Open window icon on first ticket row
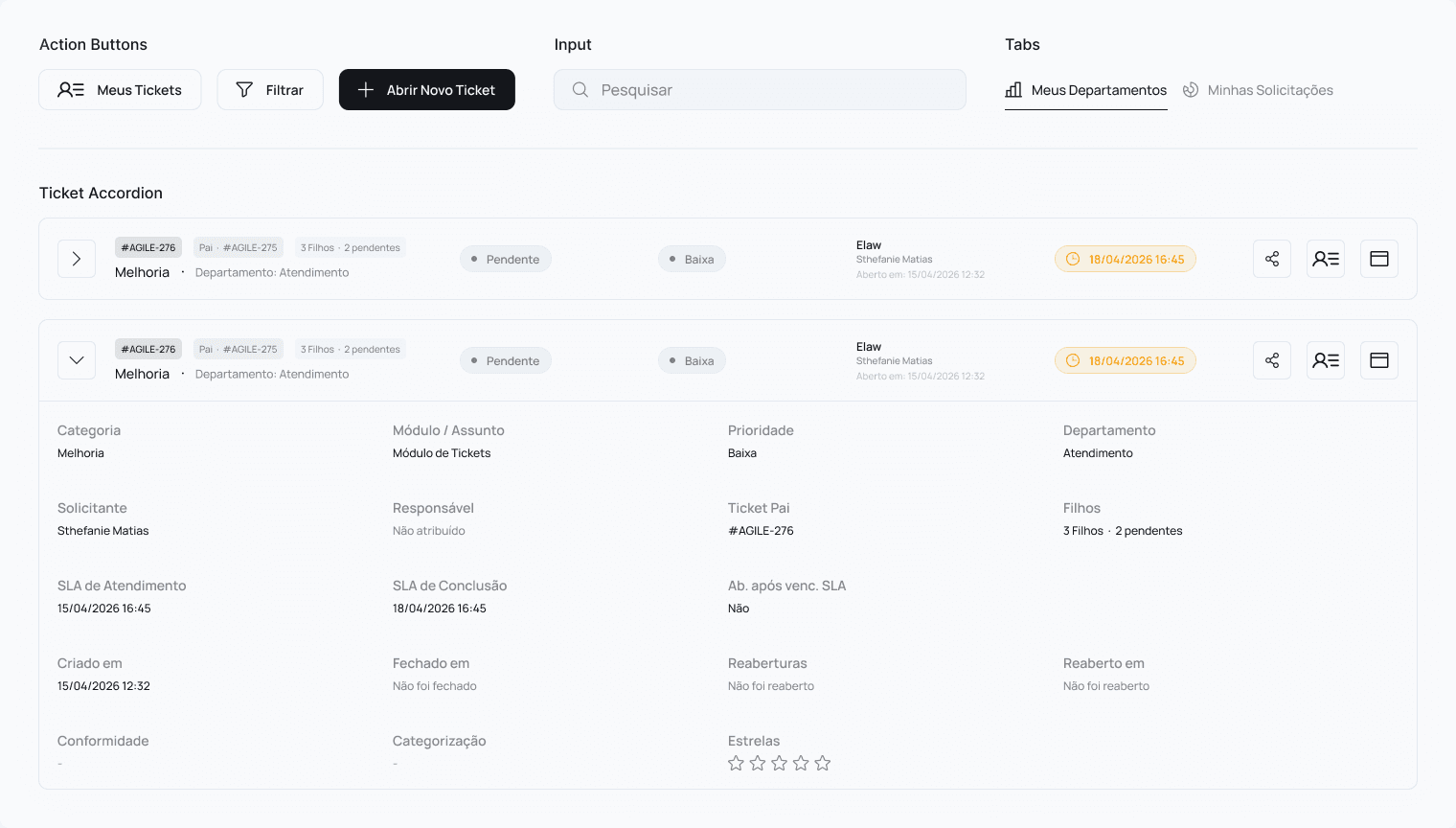 click(1379, 259)
